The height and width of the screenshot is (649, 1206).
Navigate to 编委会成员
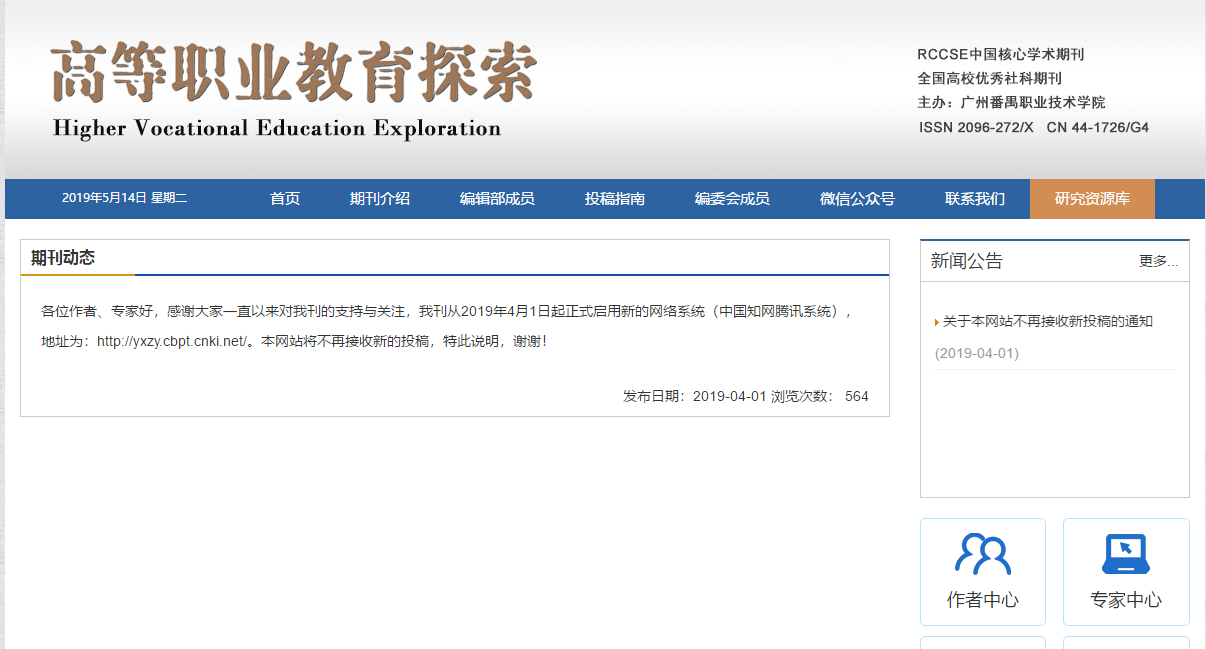click(x=732, y=199)
